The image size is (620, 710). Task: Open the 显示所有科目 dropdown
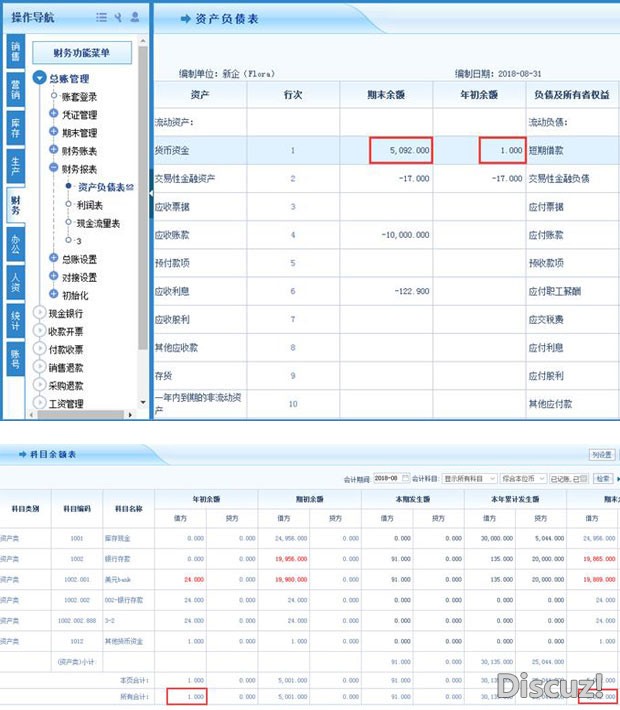470,478
